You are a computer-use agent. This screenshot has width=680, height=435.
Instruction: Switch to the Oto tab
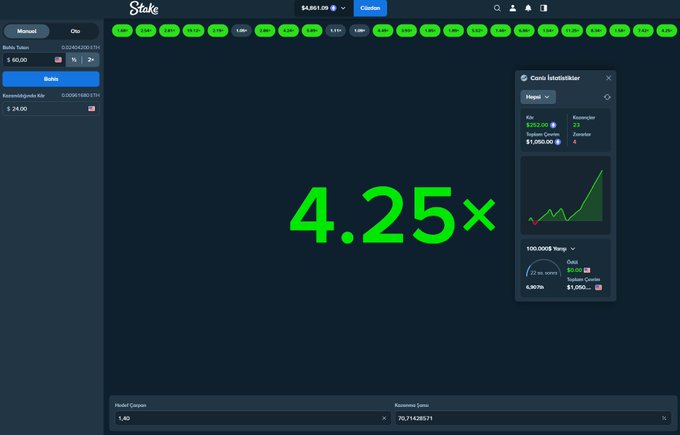point(75,31)
